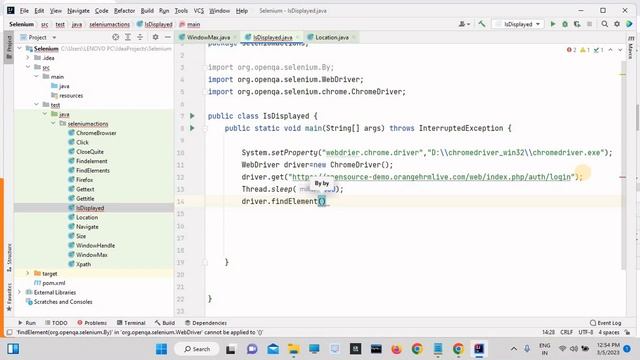Open IntelliJ IDEA icon on taskbar

[479, 349]
